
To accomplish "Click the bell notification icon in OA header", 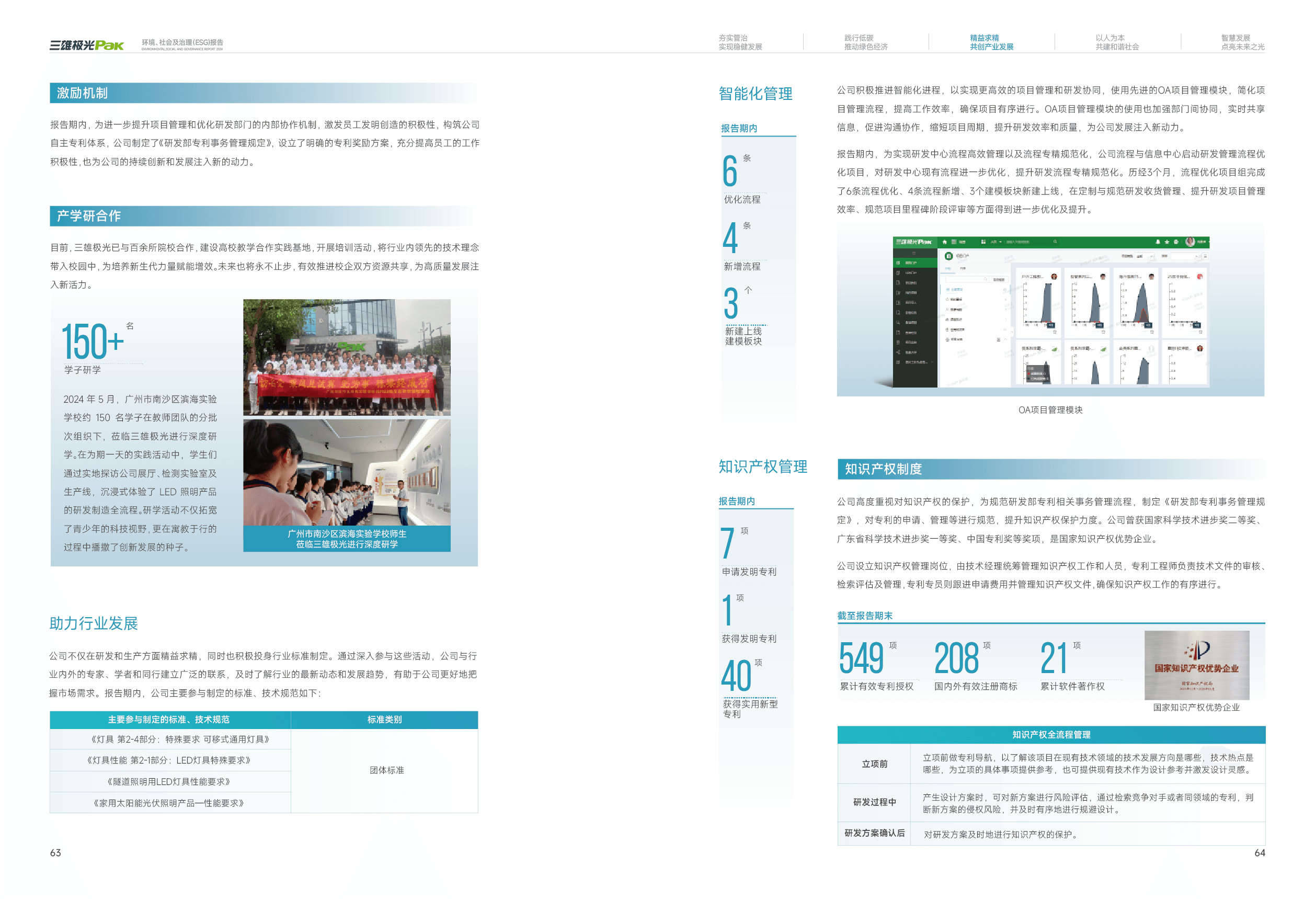I will point(1158,242).
